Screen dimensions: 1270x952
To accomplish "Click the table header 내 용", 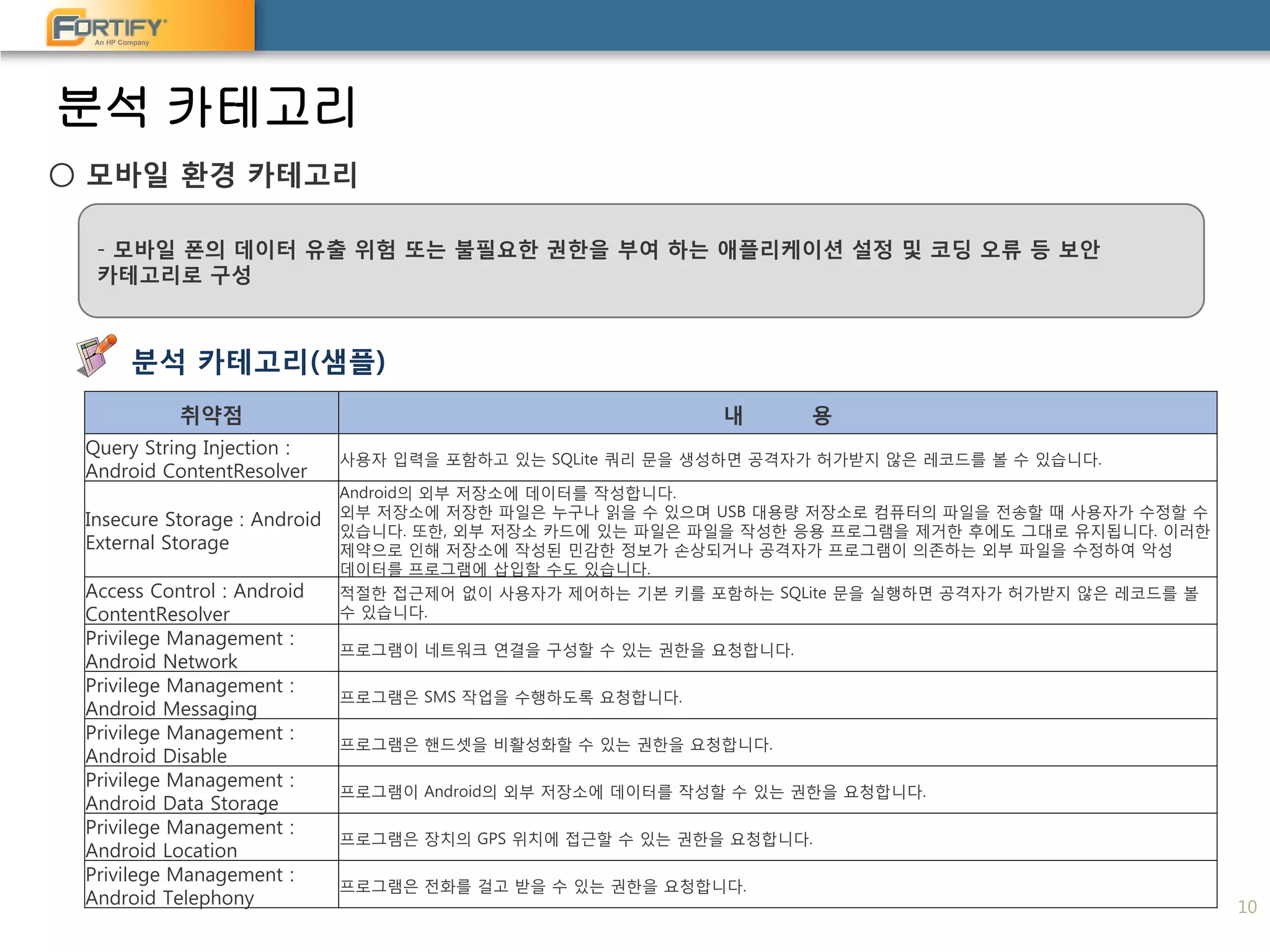I will pyautogui.click(x=778, y=413).
